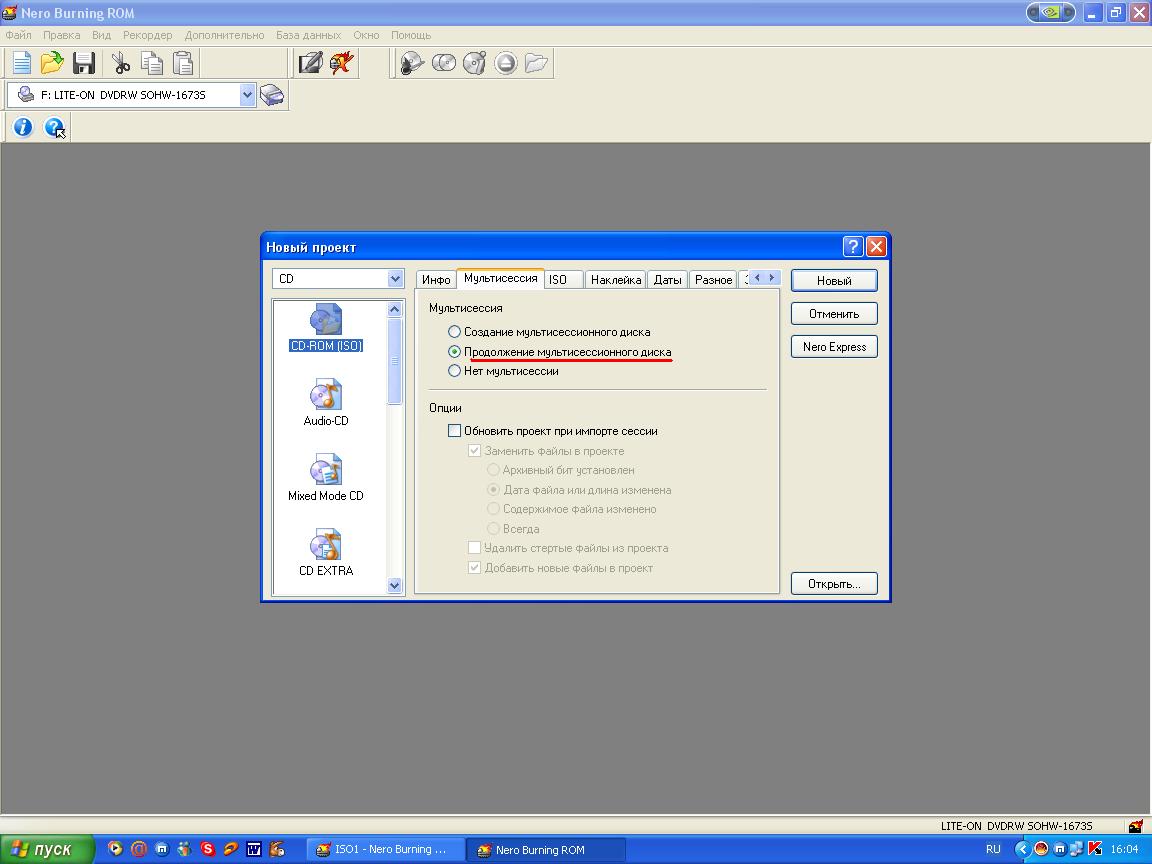Click the Paste clipboard icon
Viewport: 1152px width, 864px height.
pos(182,63)
